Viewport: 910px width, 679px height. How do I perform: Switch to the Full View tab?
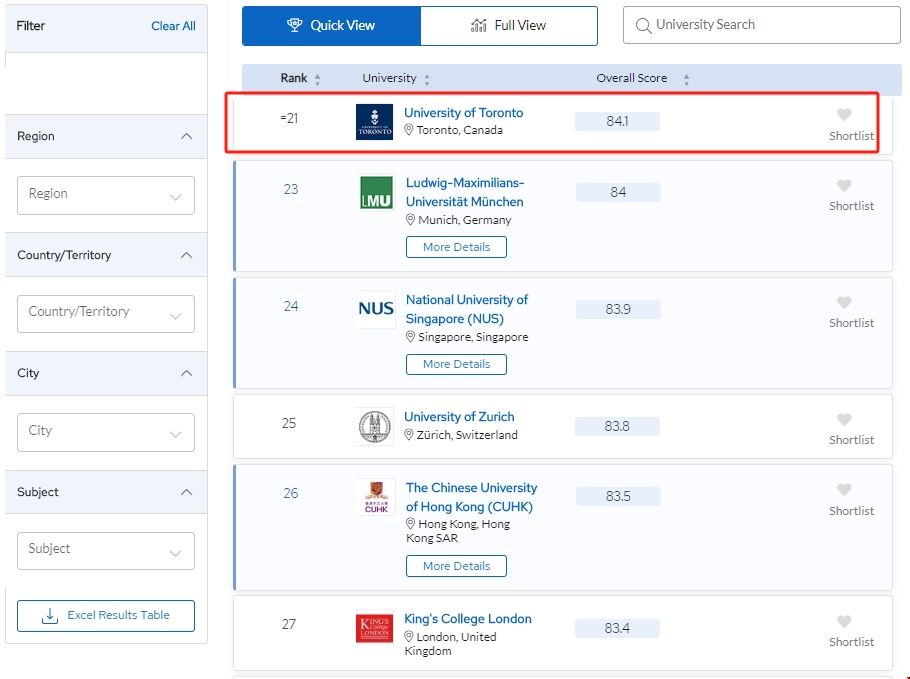tap(509, 26)
